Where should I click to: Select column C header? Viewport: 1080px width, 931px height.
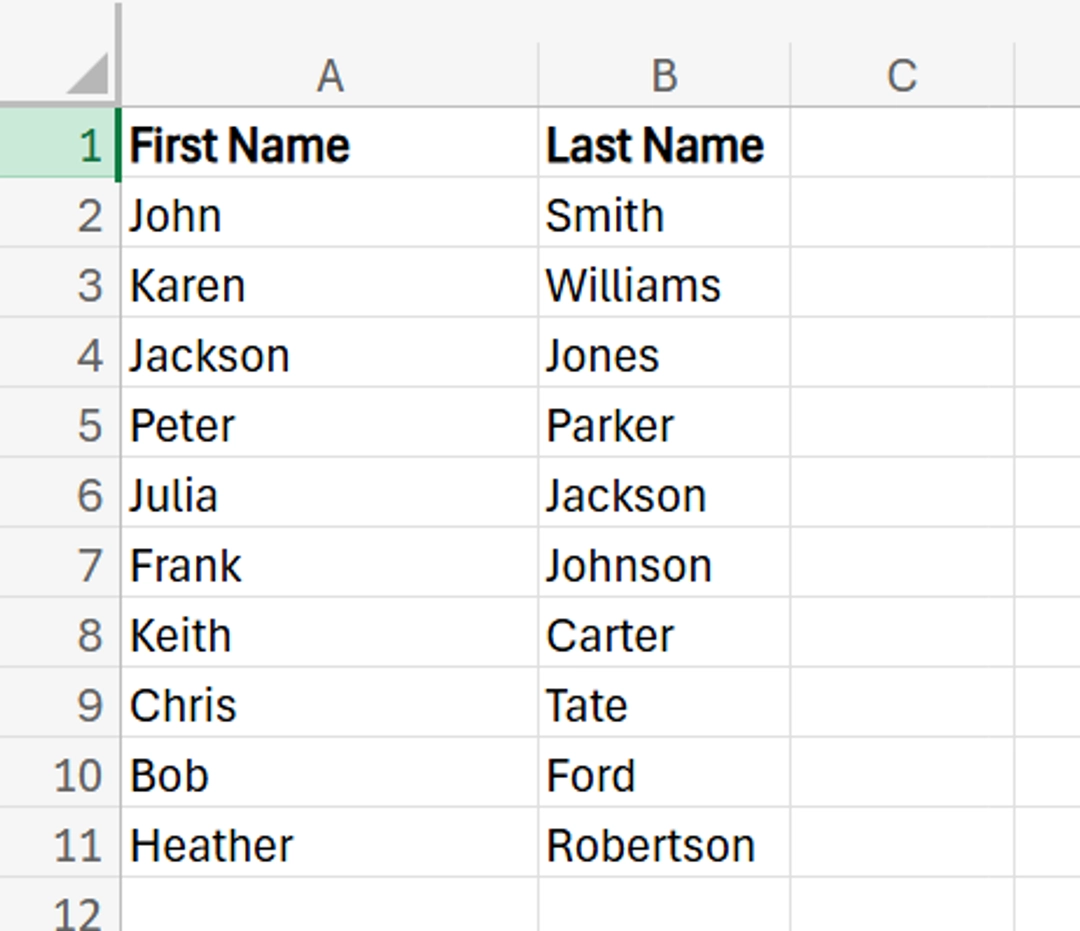[x=903, y=70]
